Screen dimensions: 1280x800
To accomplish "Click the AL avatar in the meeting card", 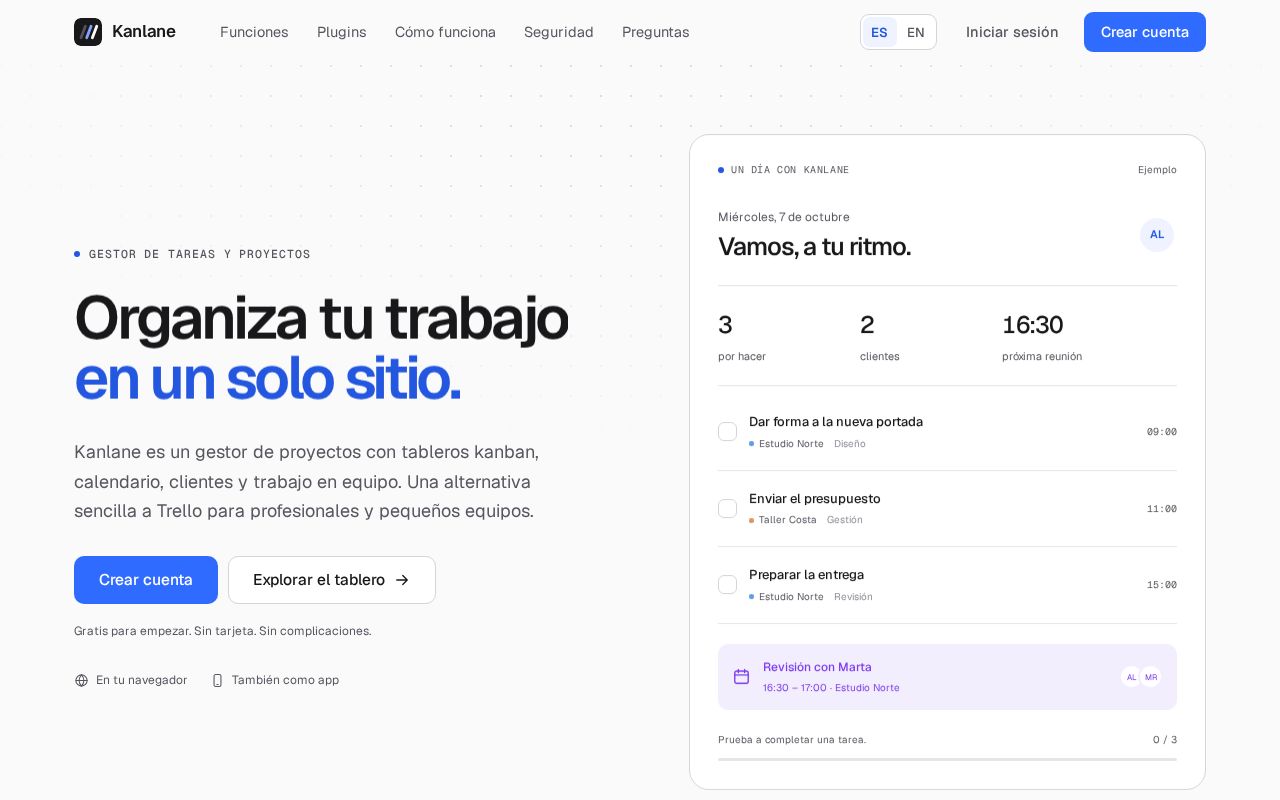I will 1131,677.
